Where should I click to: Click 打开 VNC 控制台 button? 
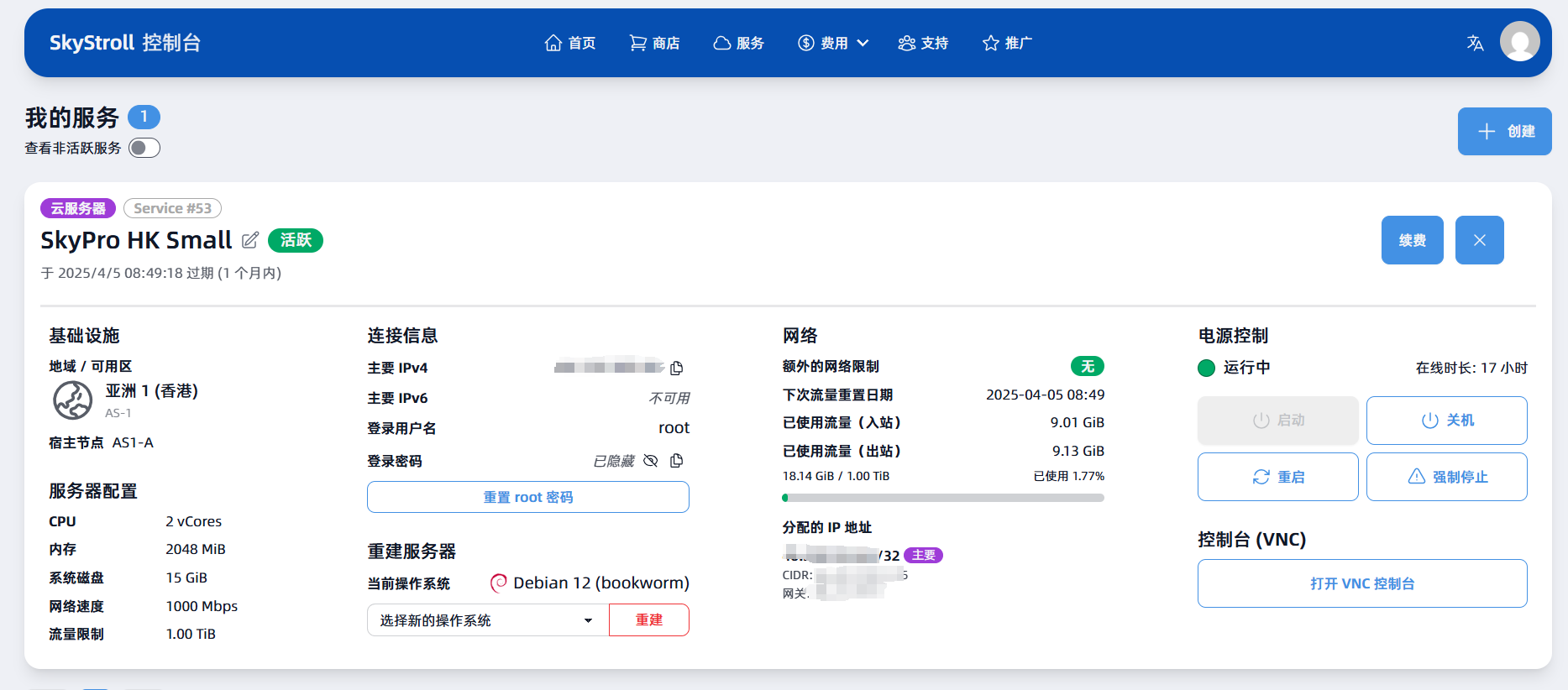1362,583
